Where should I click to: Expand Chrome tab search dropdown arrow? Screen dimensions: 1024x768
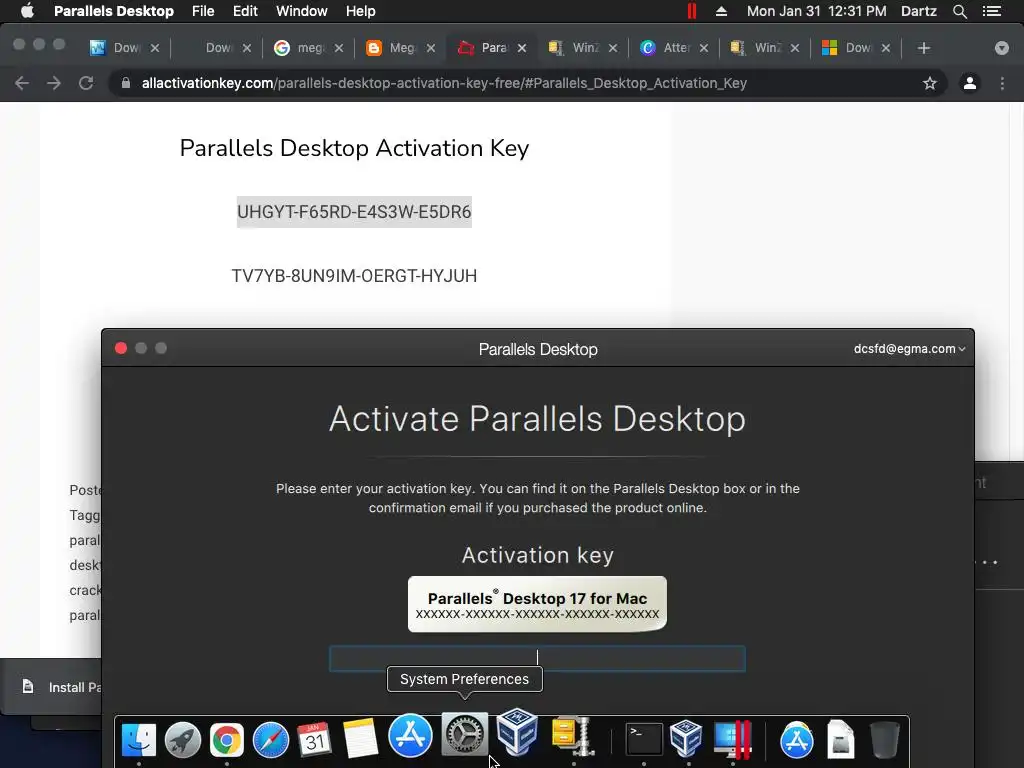1002,48
